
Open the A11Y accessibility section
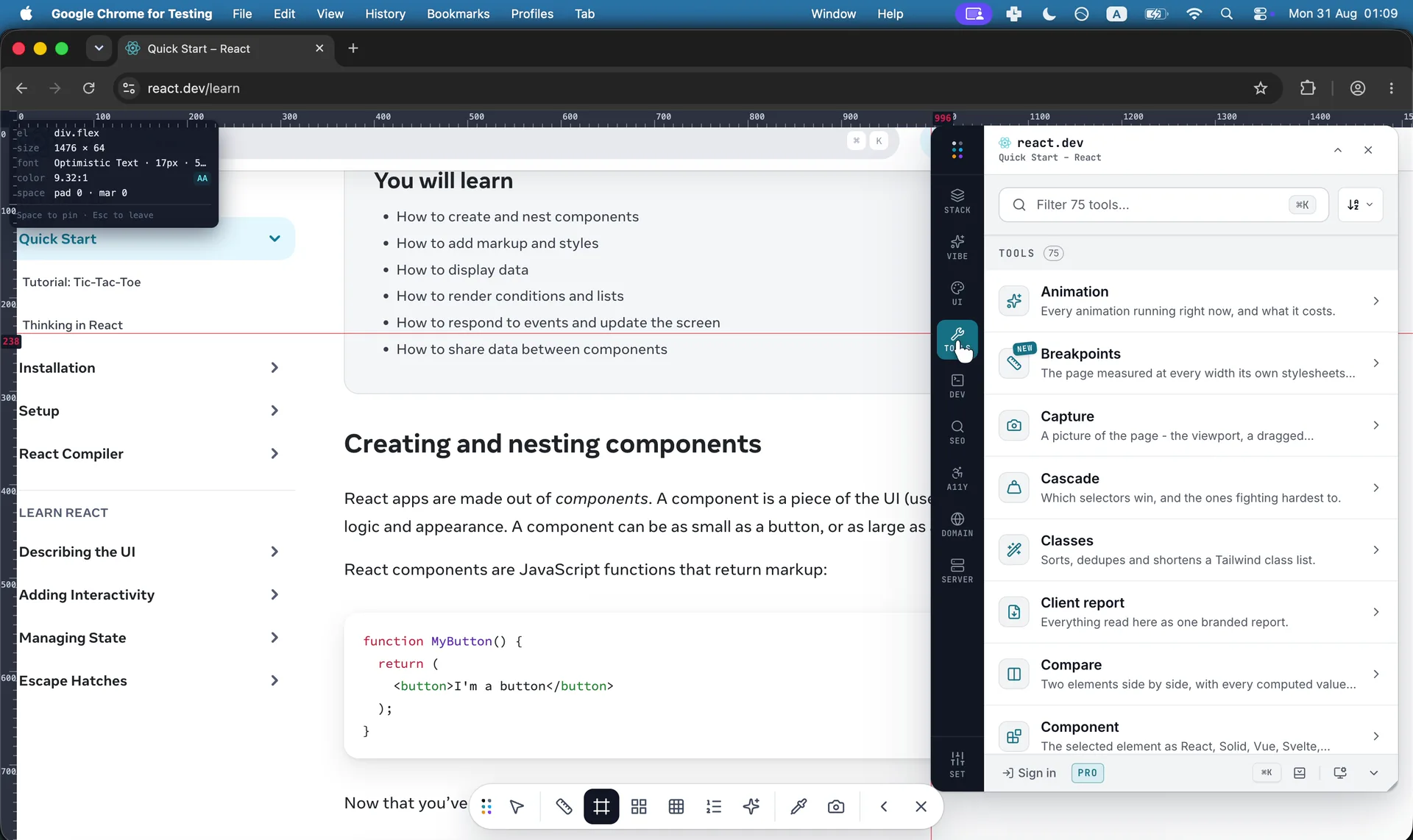[957, 479]
